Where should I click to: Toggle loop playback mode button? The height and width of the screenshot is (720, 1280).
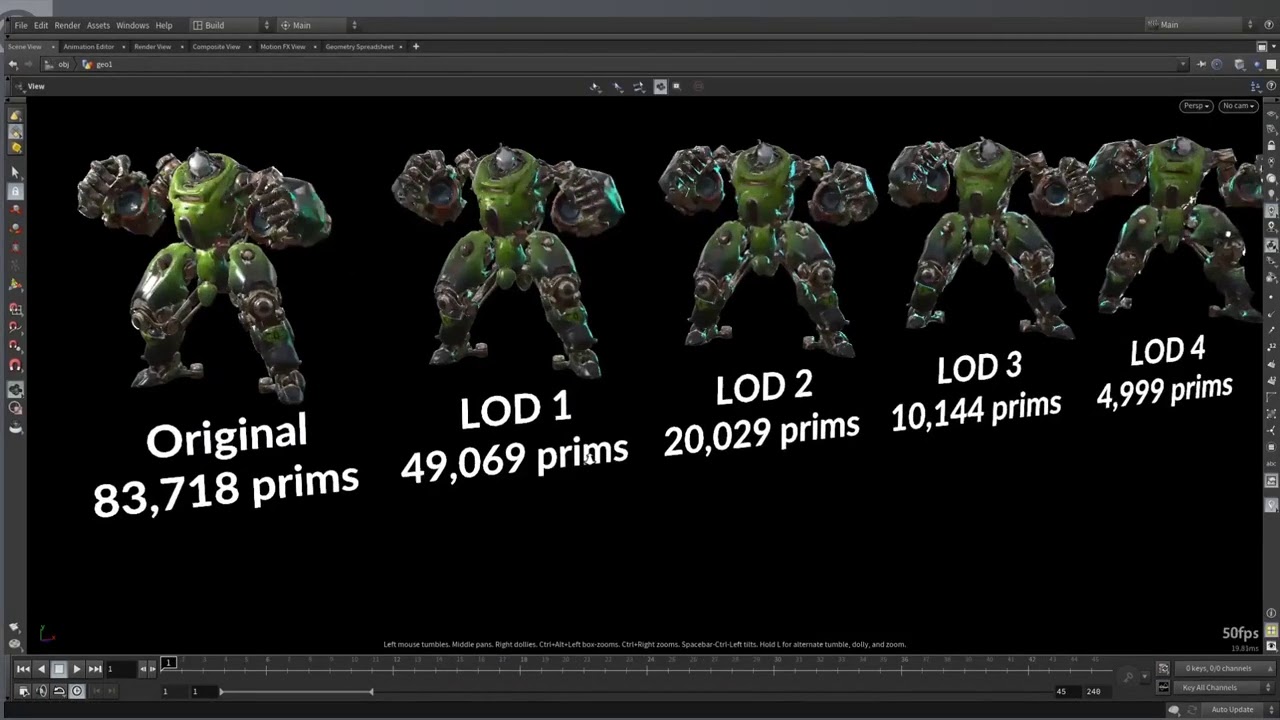(x=59, y=691)
